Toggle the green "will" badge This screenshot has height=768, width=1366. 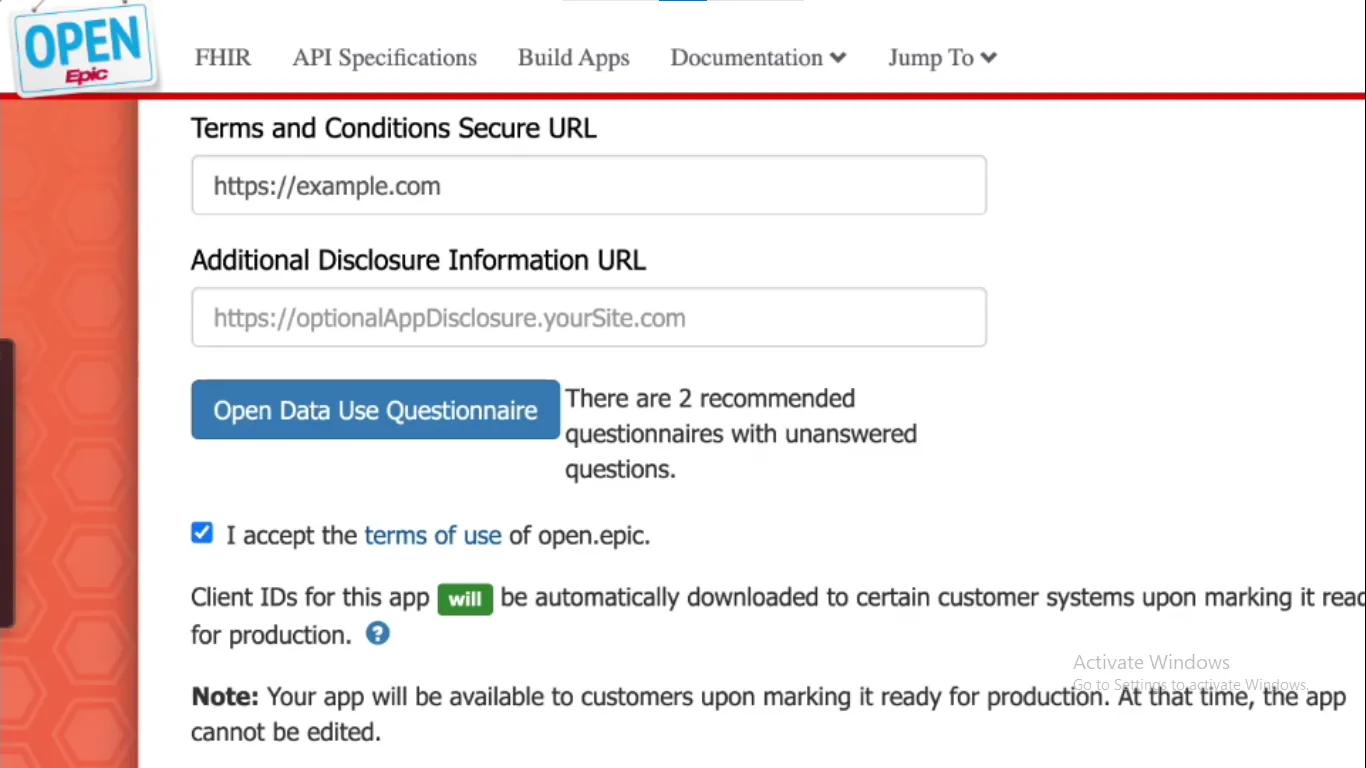(x=465, y=599)
